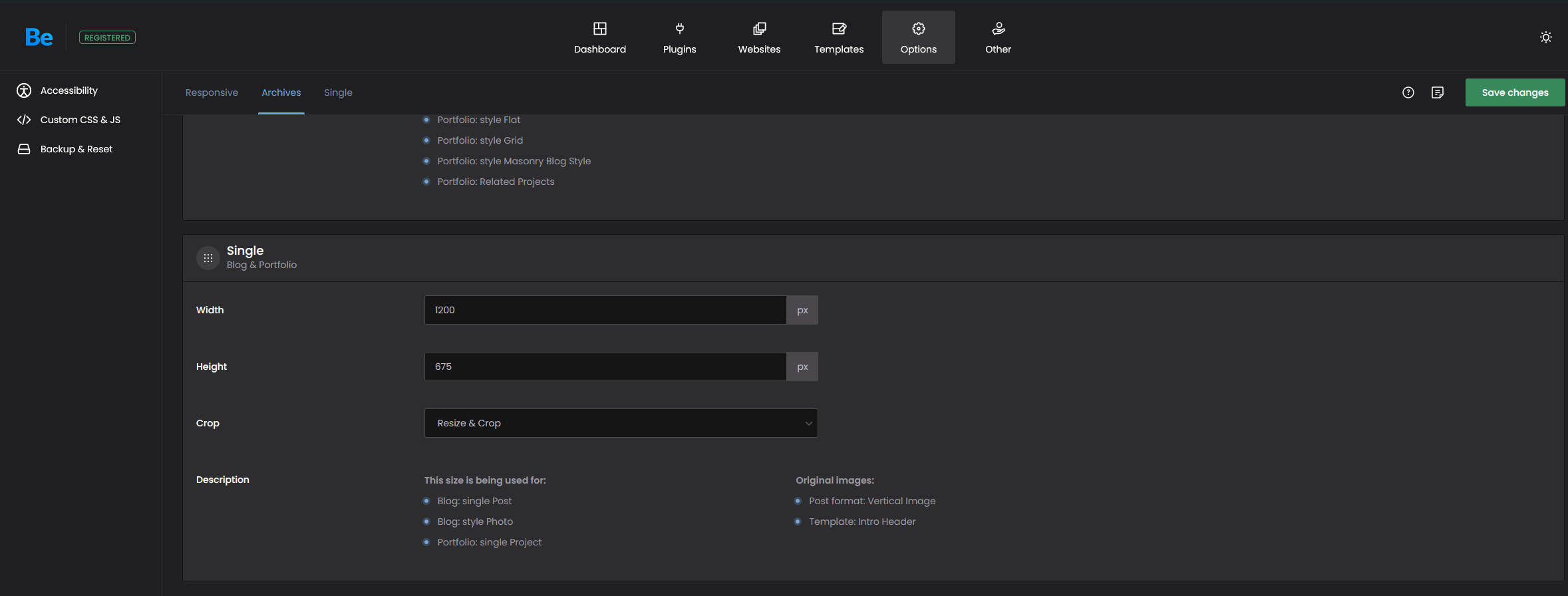Click the px unit next to Height
This screenshot has height=596, width=1568.
[802, 367]
